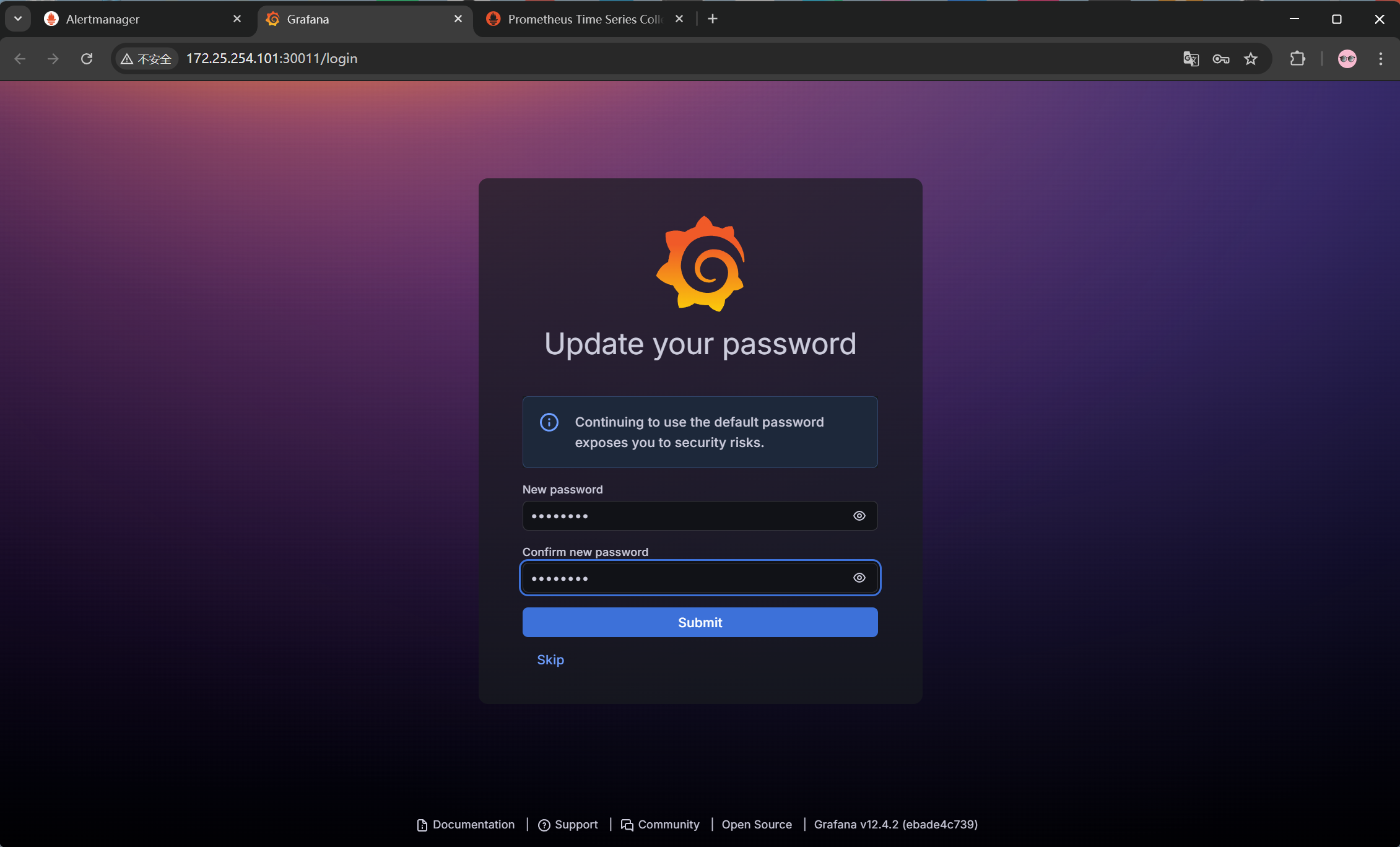Click the Grafana v12.4.2 version text
The width and height of the screenshot is (1400, 847).
click(895, 825)
